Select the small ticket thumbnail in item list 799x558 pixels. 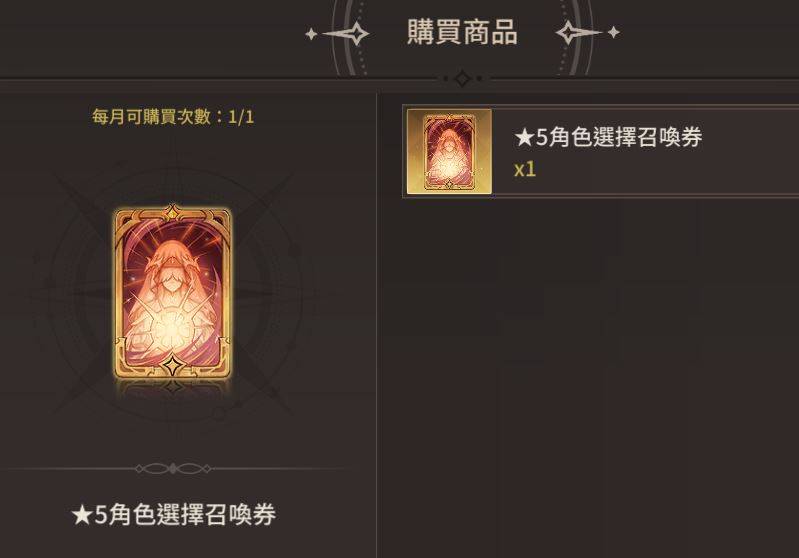tap(449, 151)
